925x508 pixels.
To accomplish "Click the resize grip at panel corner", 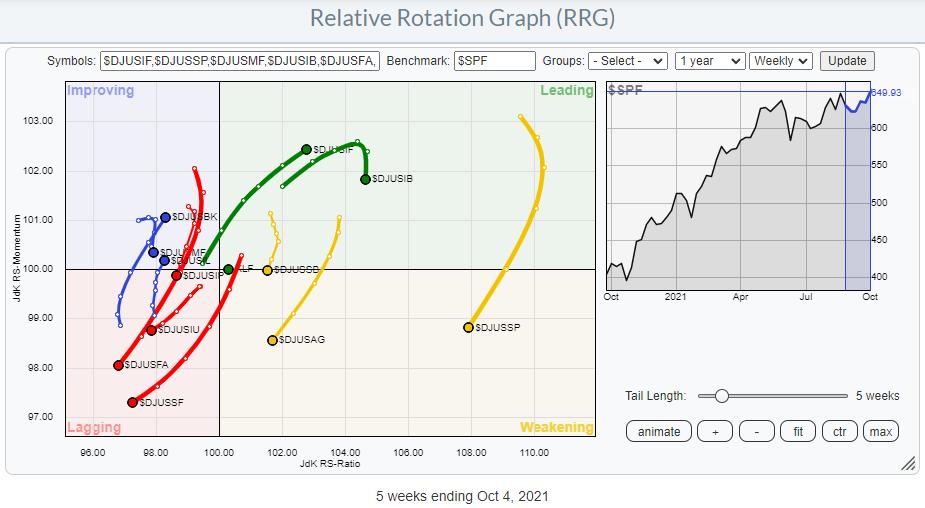I will (909, 463).
